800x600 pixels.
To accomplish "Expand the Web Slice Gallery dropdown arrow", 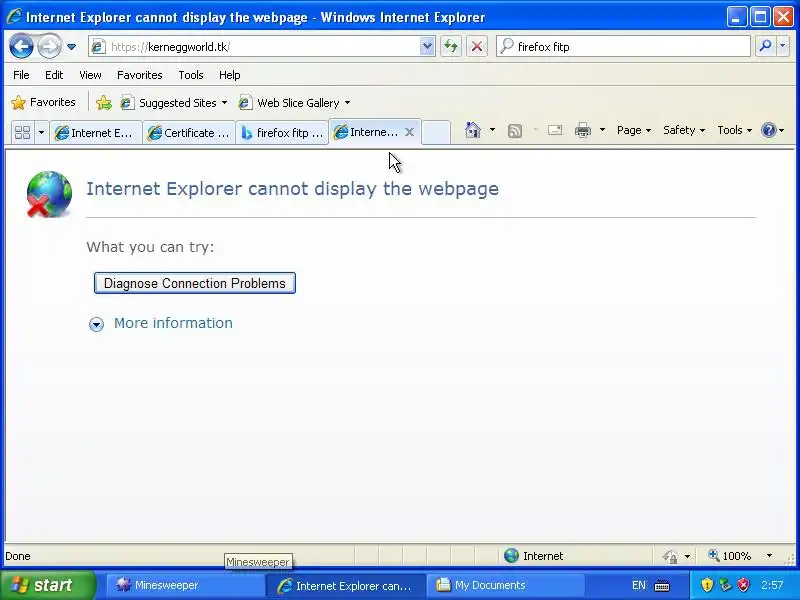I will tap(347, 103).
